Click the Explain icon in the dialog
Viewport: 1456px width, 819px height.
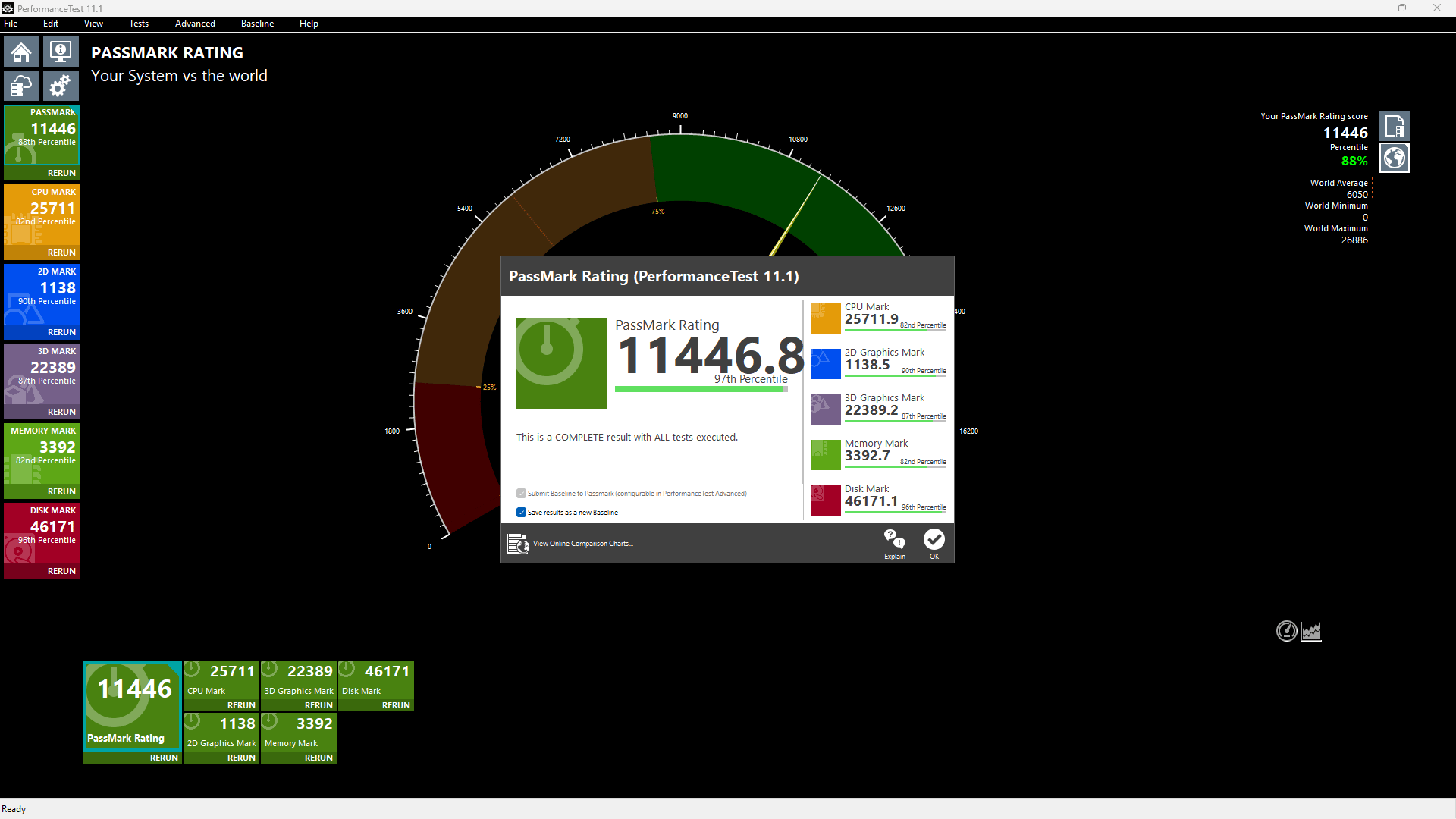pos(895,543)
